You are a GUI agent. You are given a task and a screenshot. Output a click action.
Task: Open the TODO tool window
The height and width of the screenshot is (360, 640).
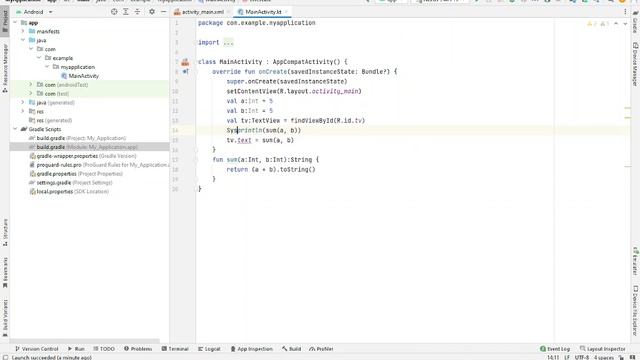[104, 349]
